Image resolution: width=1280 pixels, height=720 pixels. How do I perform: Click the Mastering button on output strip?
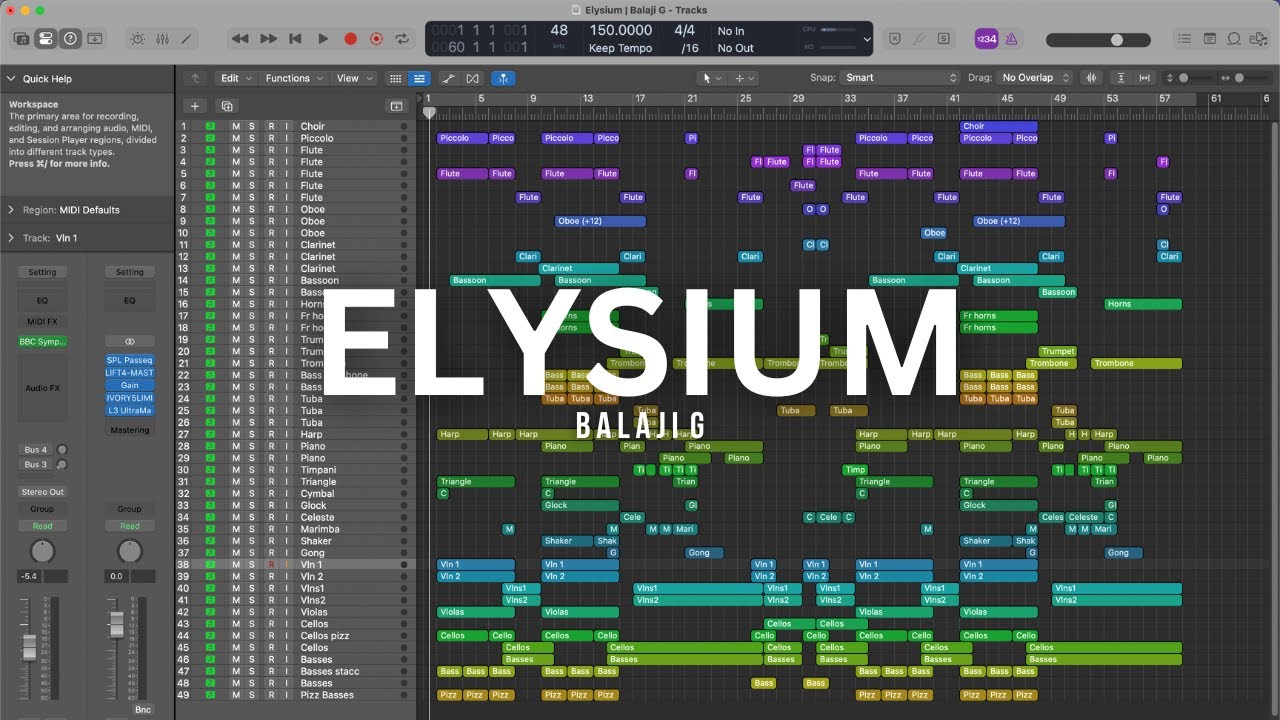pos(130,430)
